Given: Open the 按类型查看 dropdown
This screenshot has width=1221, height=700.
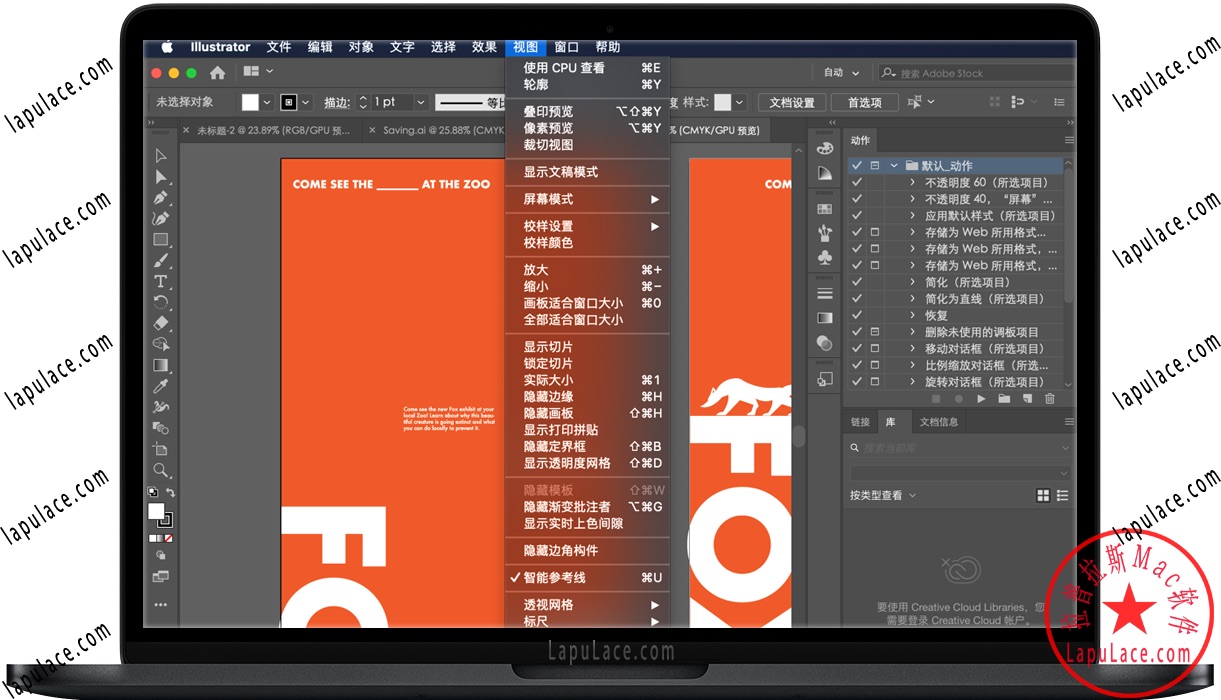Looking at the screenshot, I should tap(883, 495).
